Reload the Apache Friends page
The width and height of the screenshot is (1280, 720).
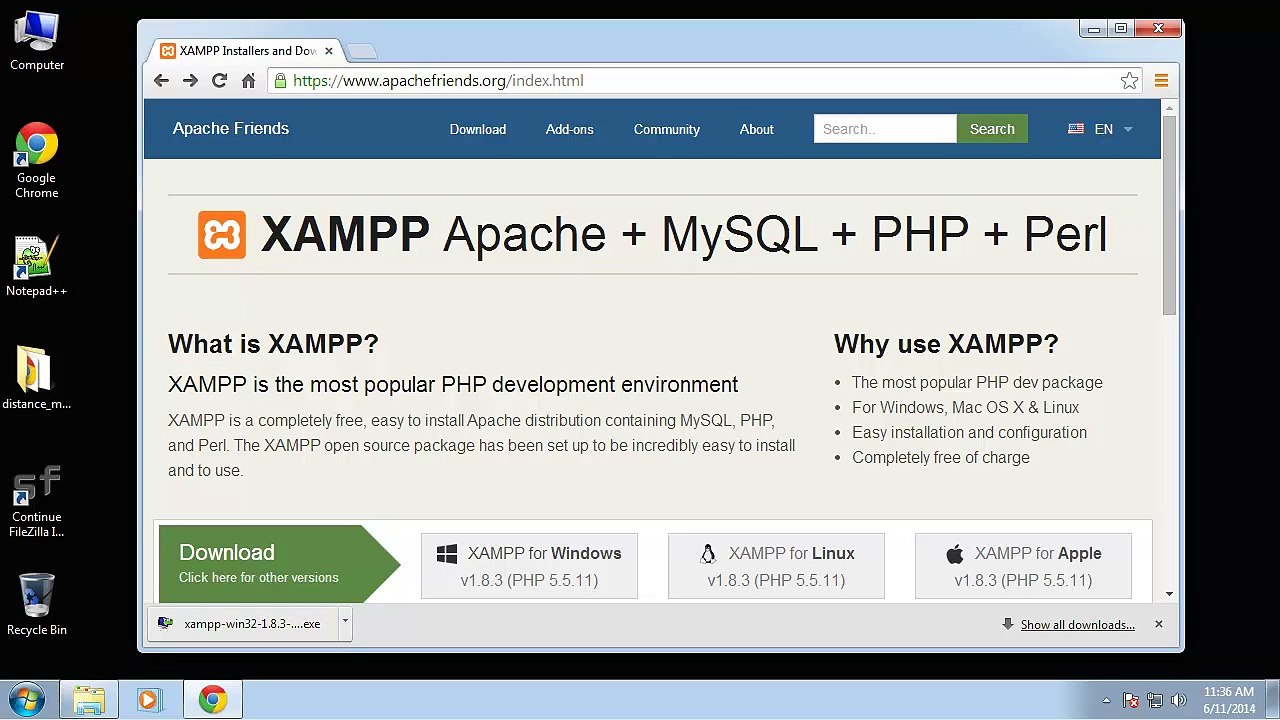219,81
